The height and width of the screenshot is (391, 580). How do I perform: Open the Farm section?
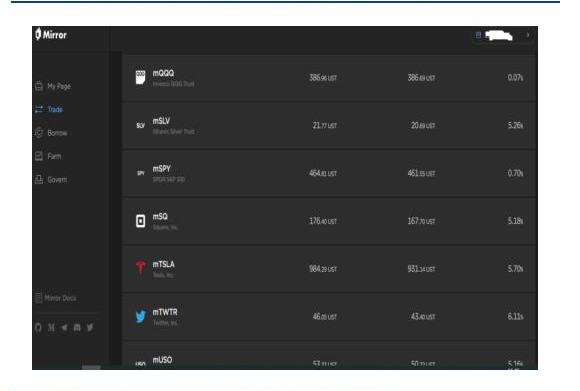tap(48, 156)
